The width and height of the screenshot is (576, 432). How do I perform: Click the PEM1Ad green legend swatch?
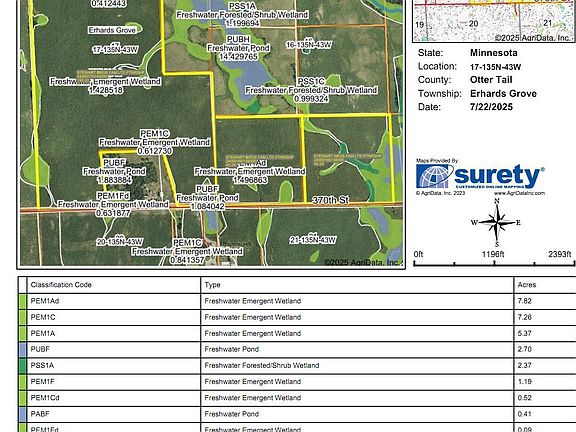tap(23, 301)
